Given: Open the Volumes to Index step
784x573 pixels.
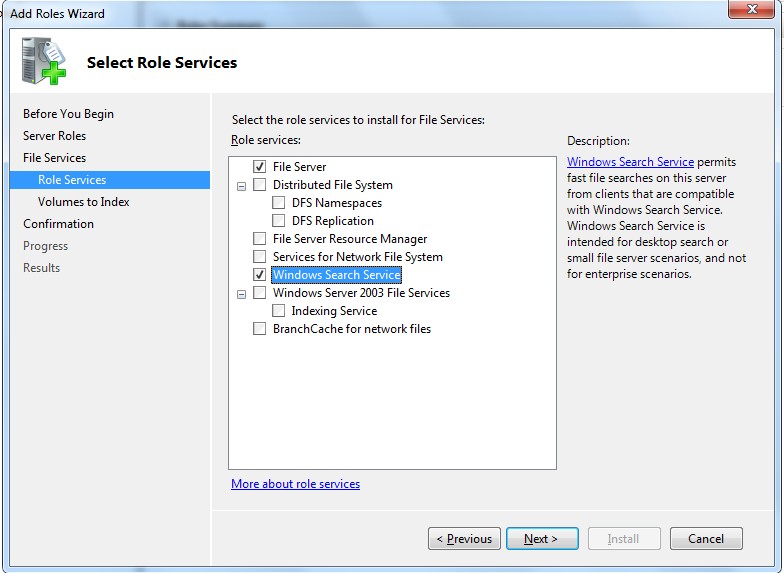Looking at the screenshot, I should [x=84, y=202].
